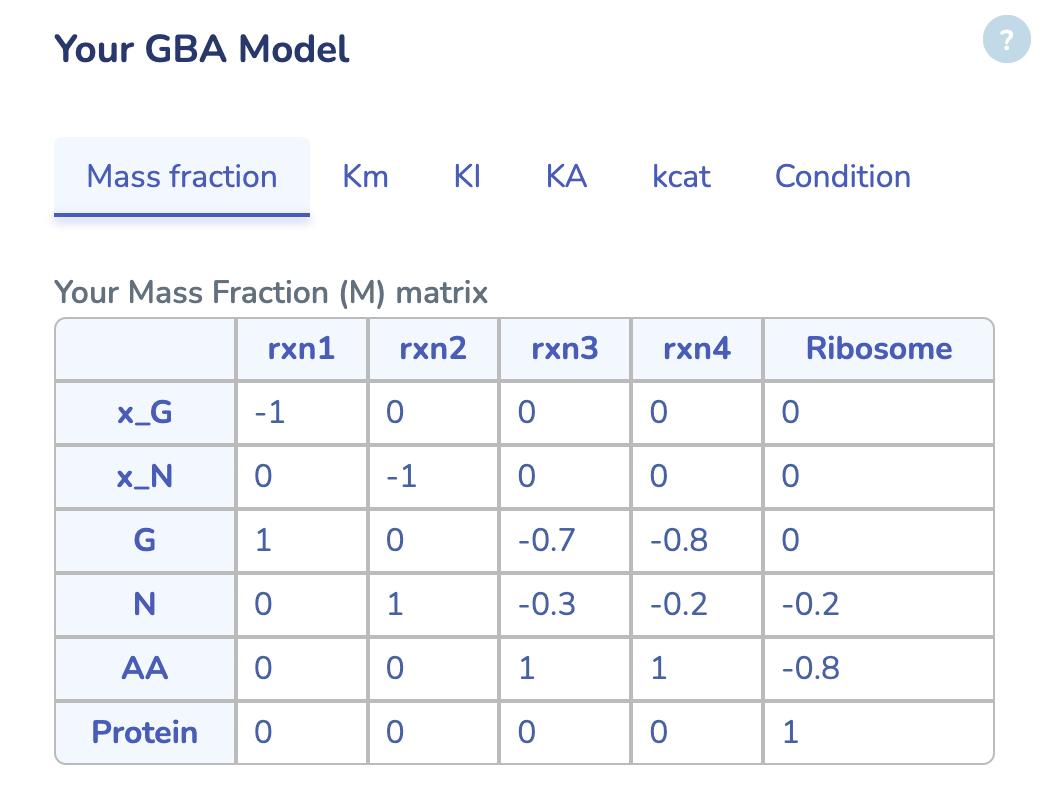
Task: Click the x_G row label
Action: click(144, 412)
